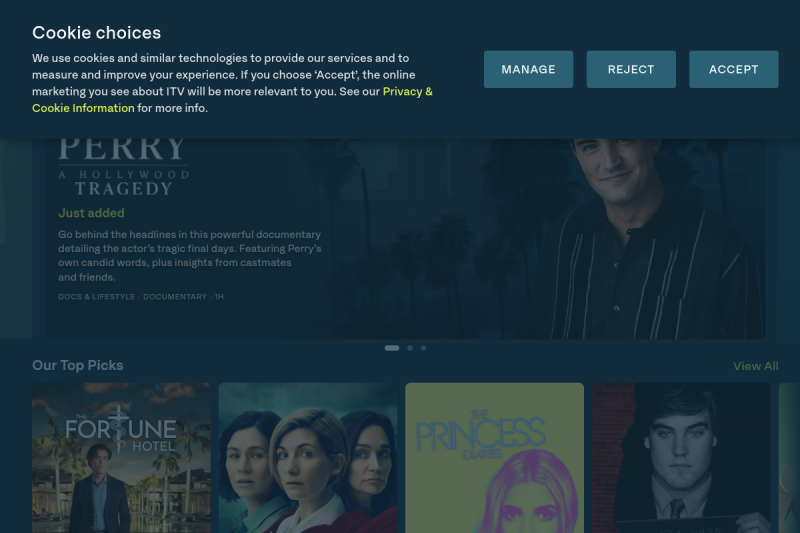Screen dimensions: 800x533
Task: Go to the second carousel slide dot
Action: click(x=410, y=348)
